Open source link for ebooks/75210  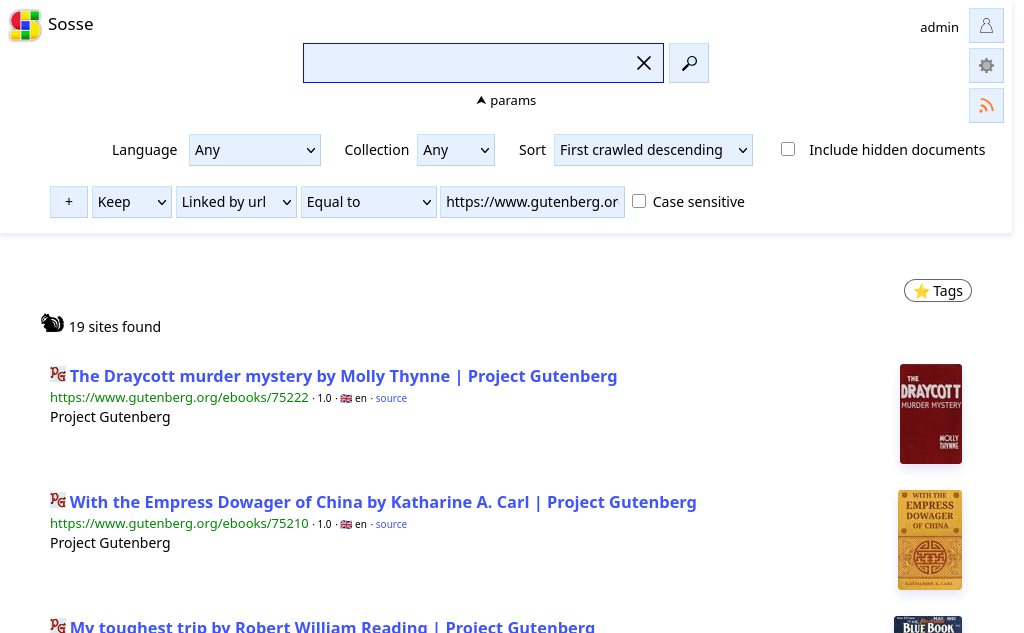tap(391, 525)
